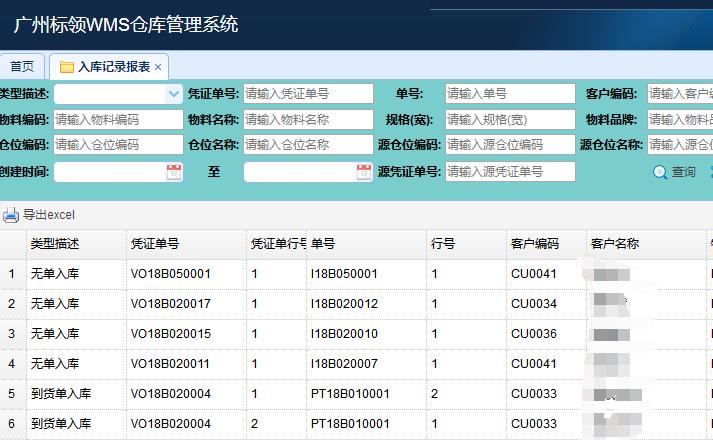Select the 入库记录报表 tab

tap(113, 67)
